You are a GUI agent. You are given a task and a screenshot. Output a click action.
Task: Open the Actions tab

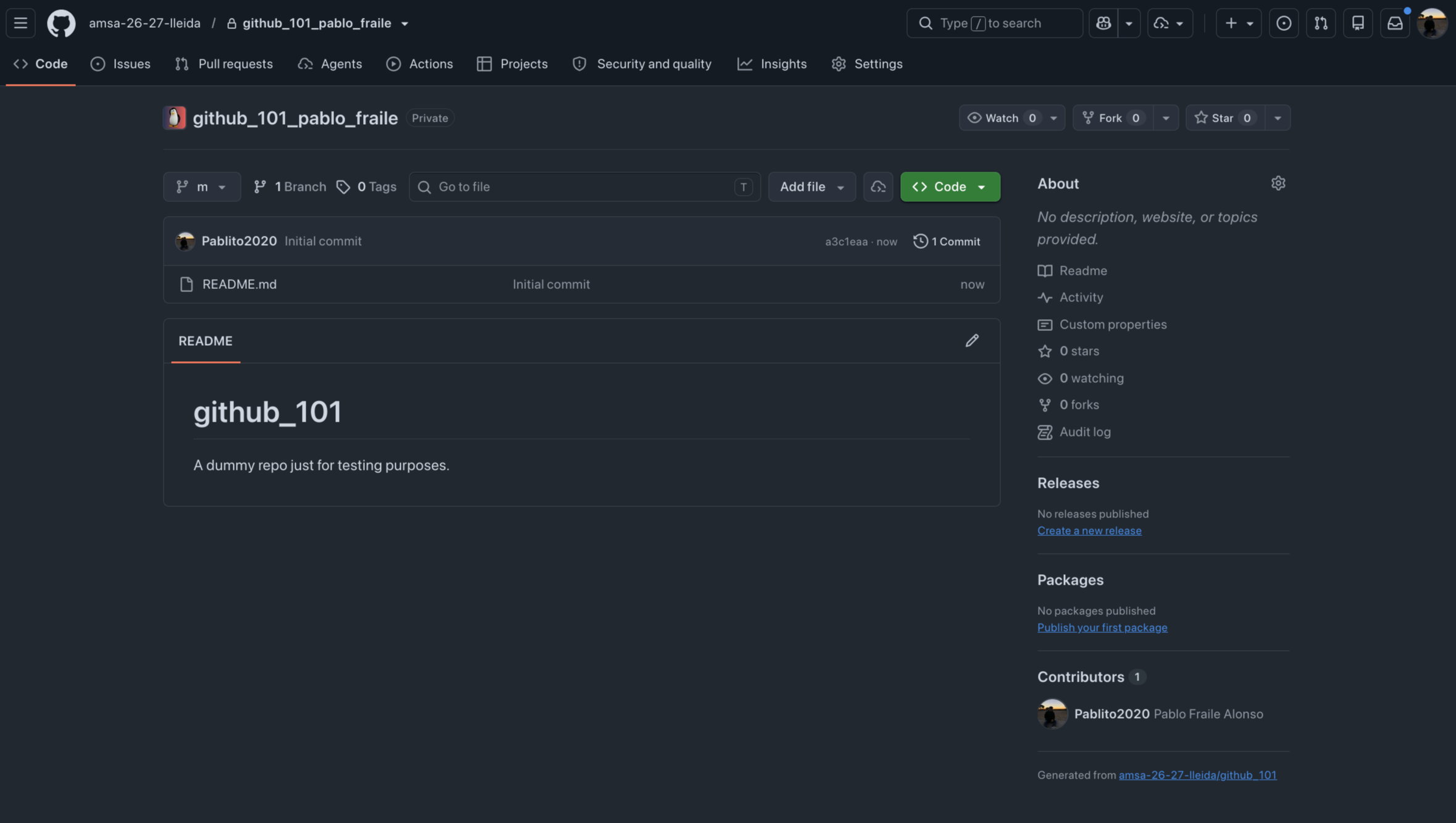tap(420, 64)
